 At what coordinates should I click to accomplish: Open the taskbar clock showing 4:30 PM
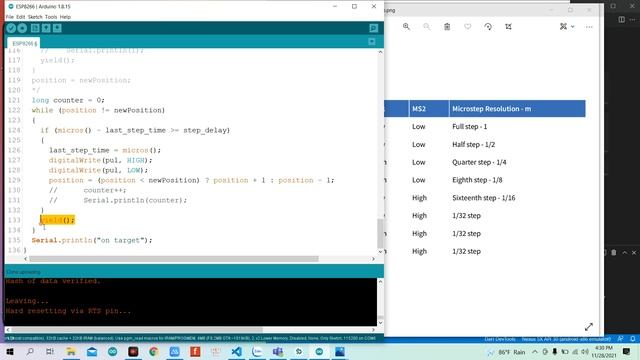603,352
